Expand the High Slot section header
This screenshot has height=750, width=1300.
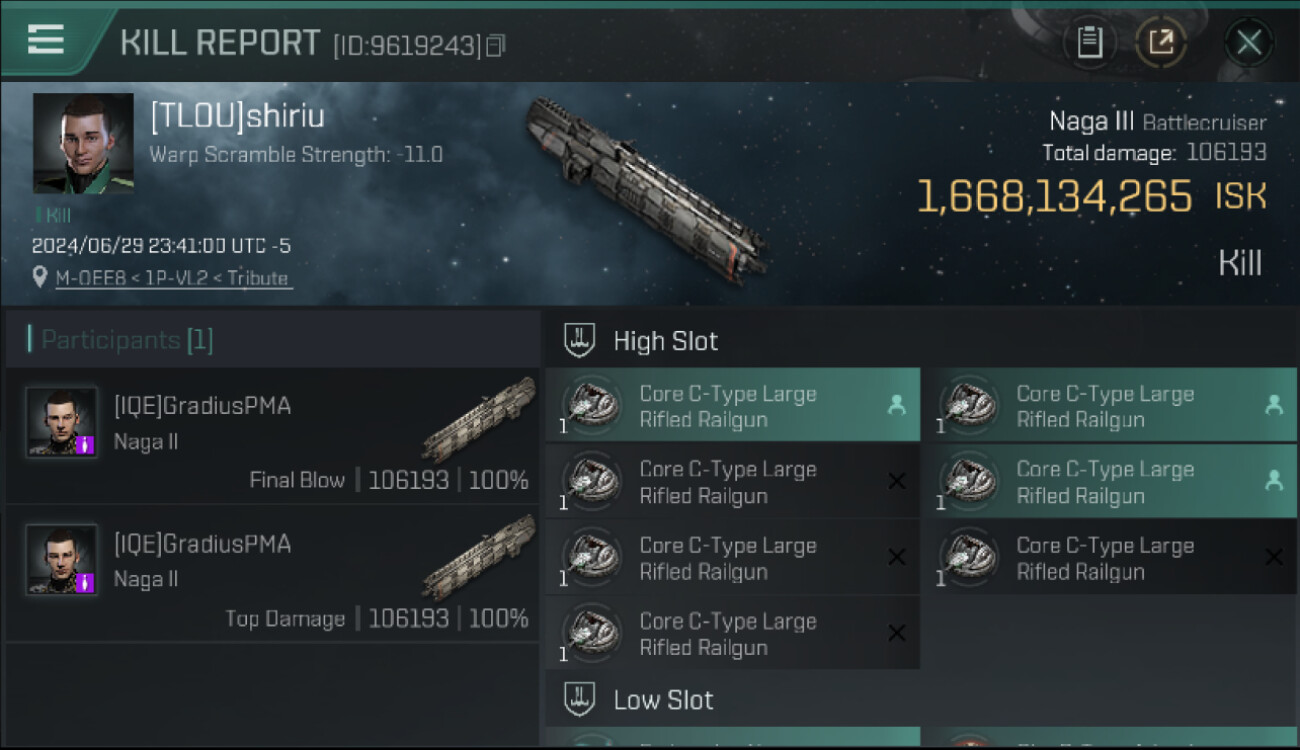click(x=665, y=341)
